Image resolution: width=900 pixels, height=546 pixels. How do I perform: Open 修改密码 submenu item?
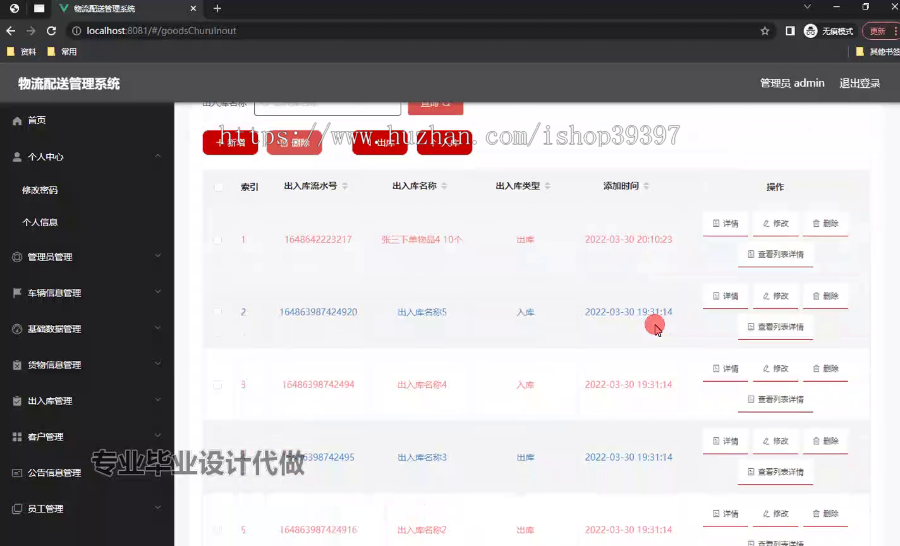(x=40, y=190)
